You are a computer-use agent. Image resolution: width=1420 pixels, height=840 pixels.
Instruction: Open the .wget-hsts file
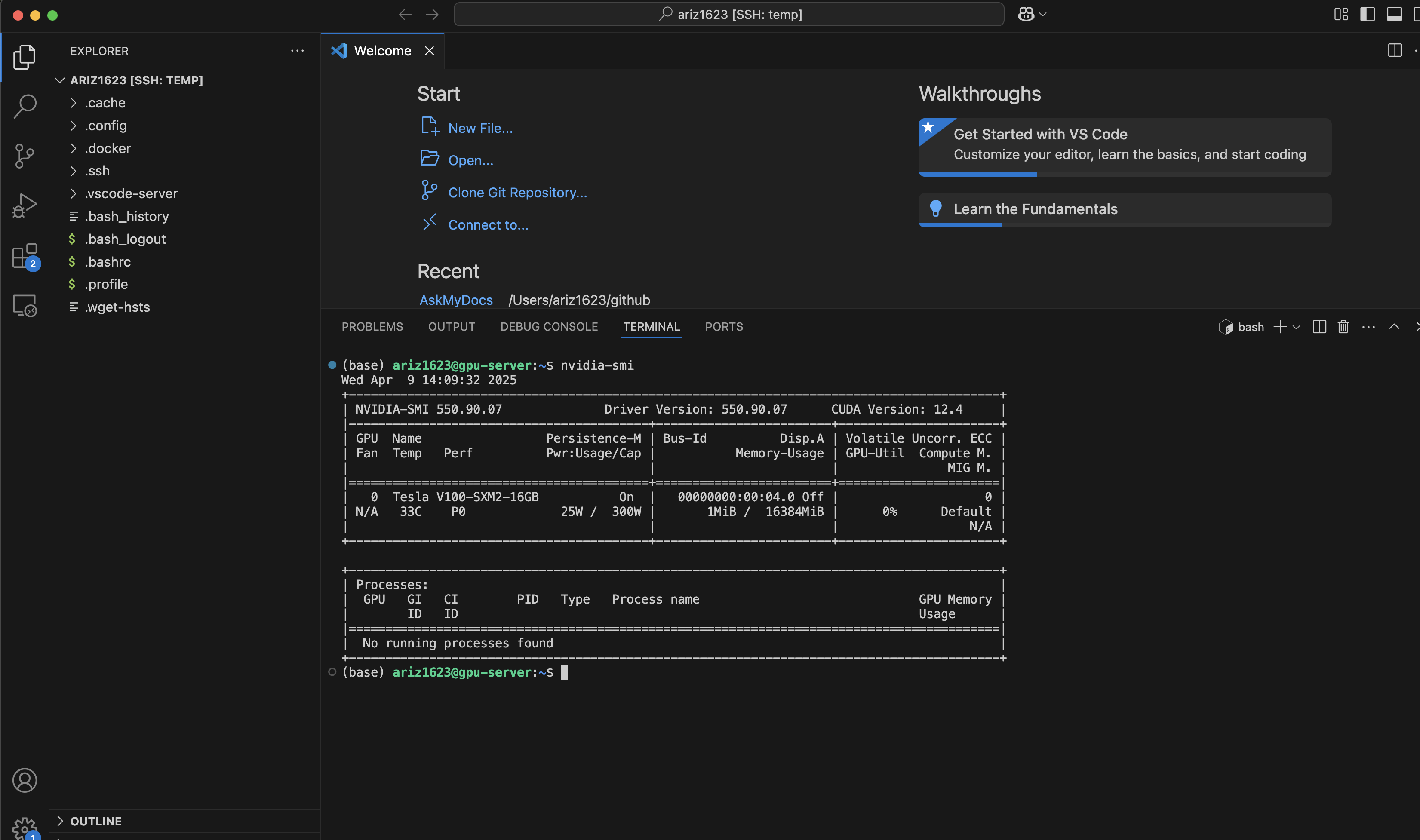[184, 307]
